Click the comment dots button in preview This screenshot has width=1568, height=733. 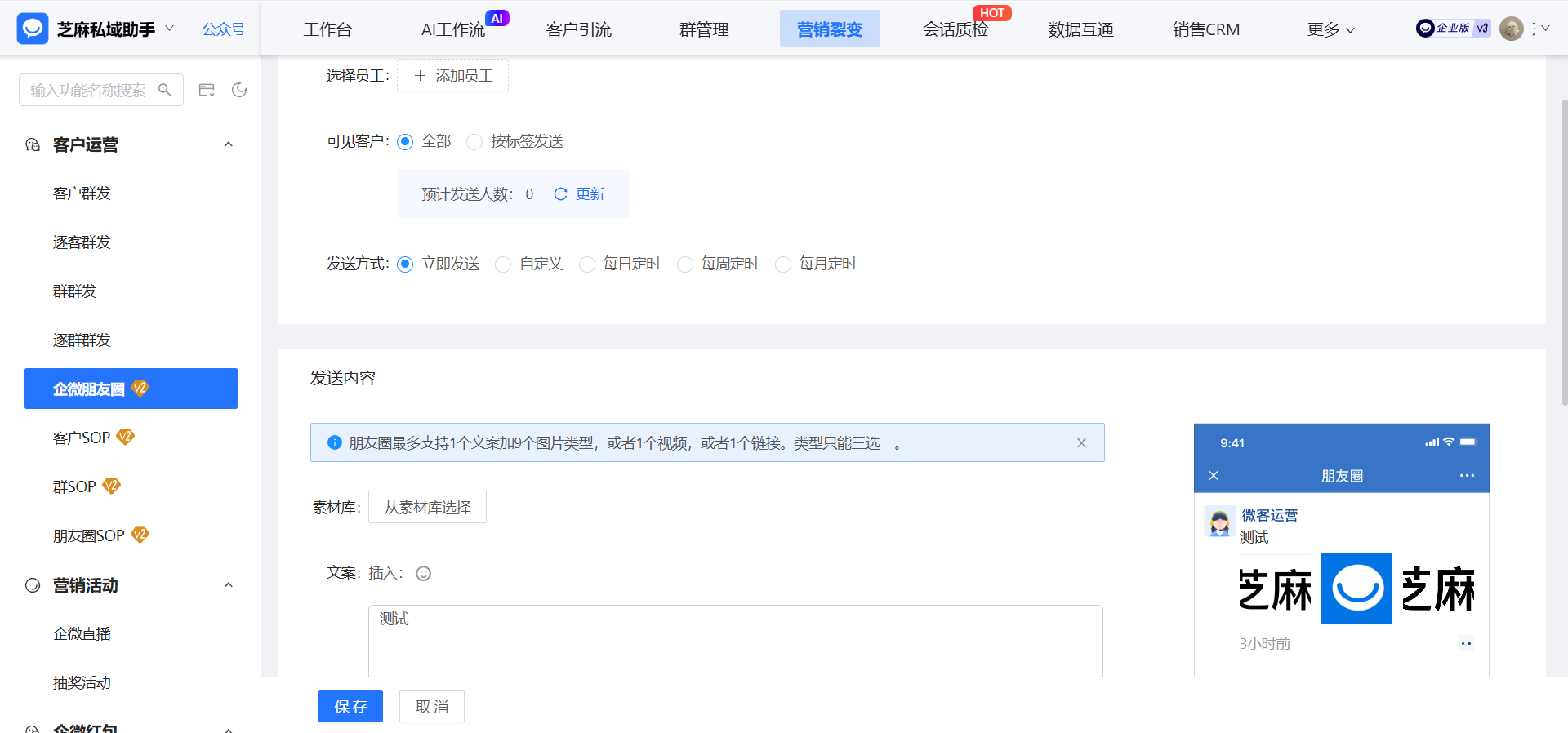point(1466,644)
